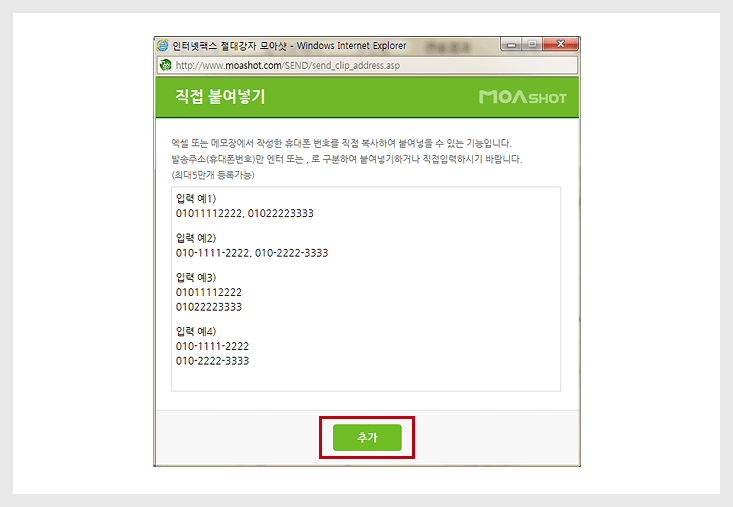This screenshot has width=733, height=507.
Task: Click the empty bottom area of the number text box
Action: click(366, 378)
